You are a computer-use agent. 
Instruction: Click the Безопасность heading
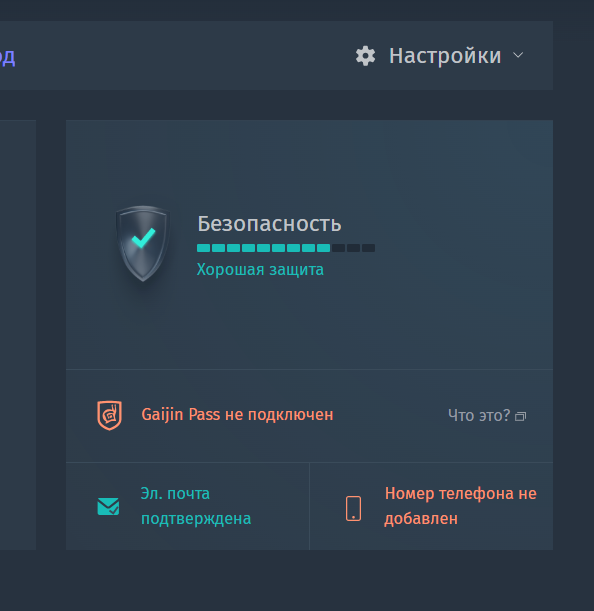click(269, 224)
